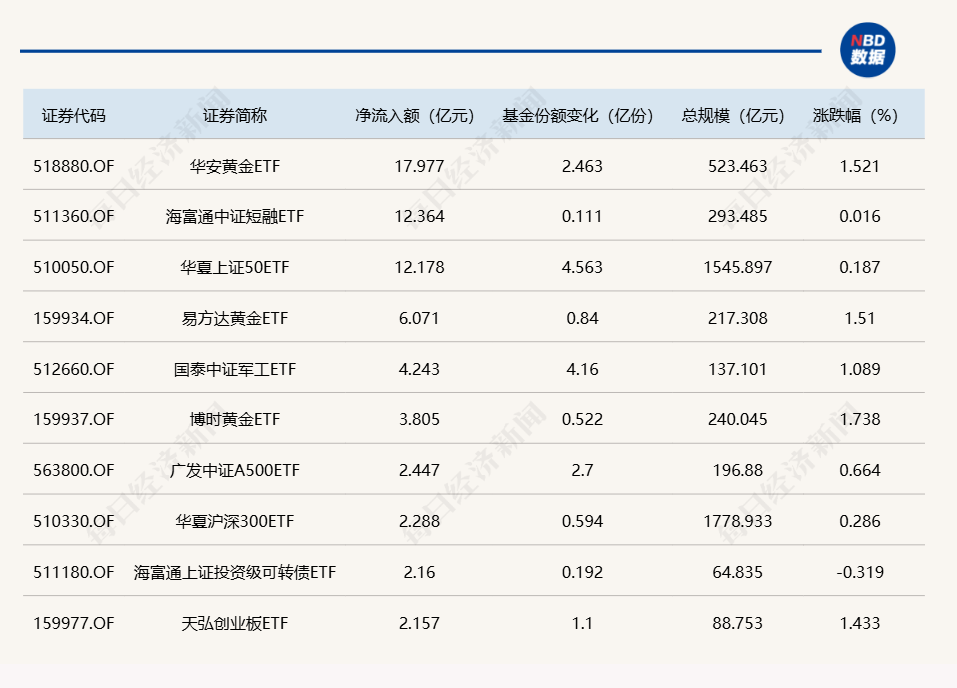Click 易方达黄金ETF fund name
The image size is (957, 688).
[235, 318]
